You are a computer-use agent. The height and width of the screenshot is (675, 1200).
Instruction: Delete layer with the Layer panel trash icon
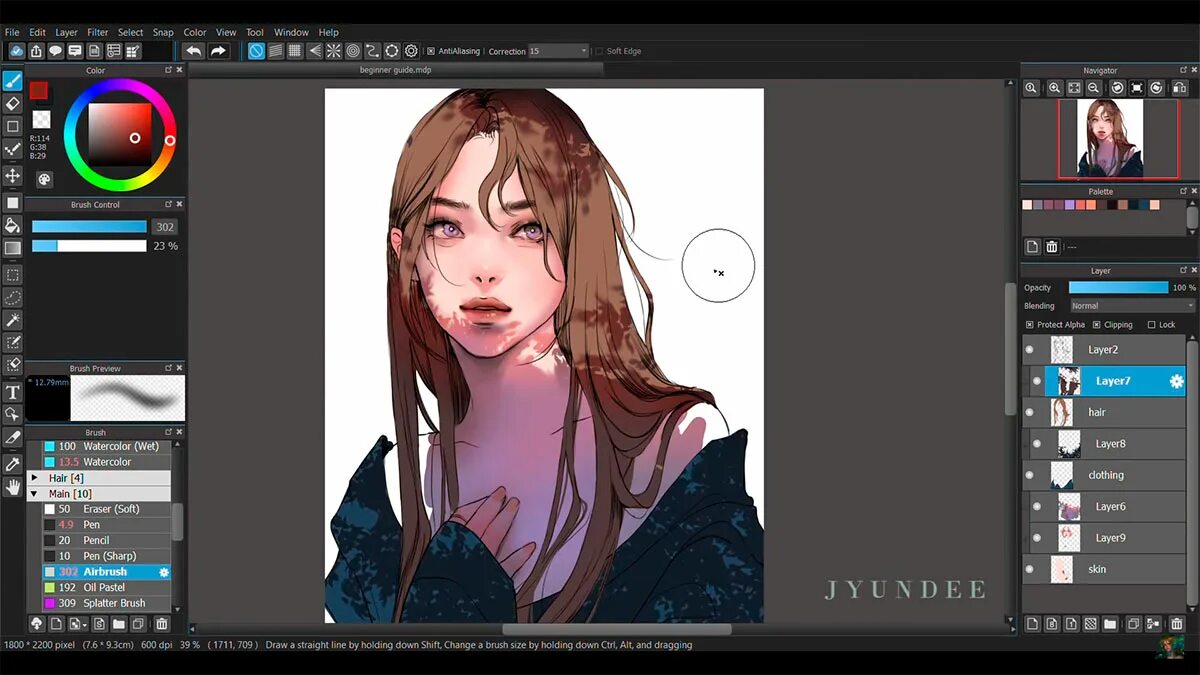1176,624
